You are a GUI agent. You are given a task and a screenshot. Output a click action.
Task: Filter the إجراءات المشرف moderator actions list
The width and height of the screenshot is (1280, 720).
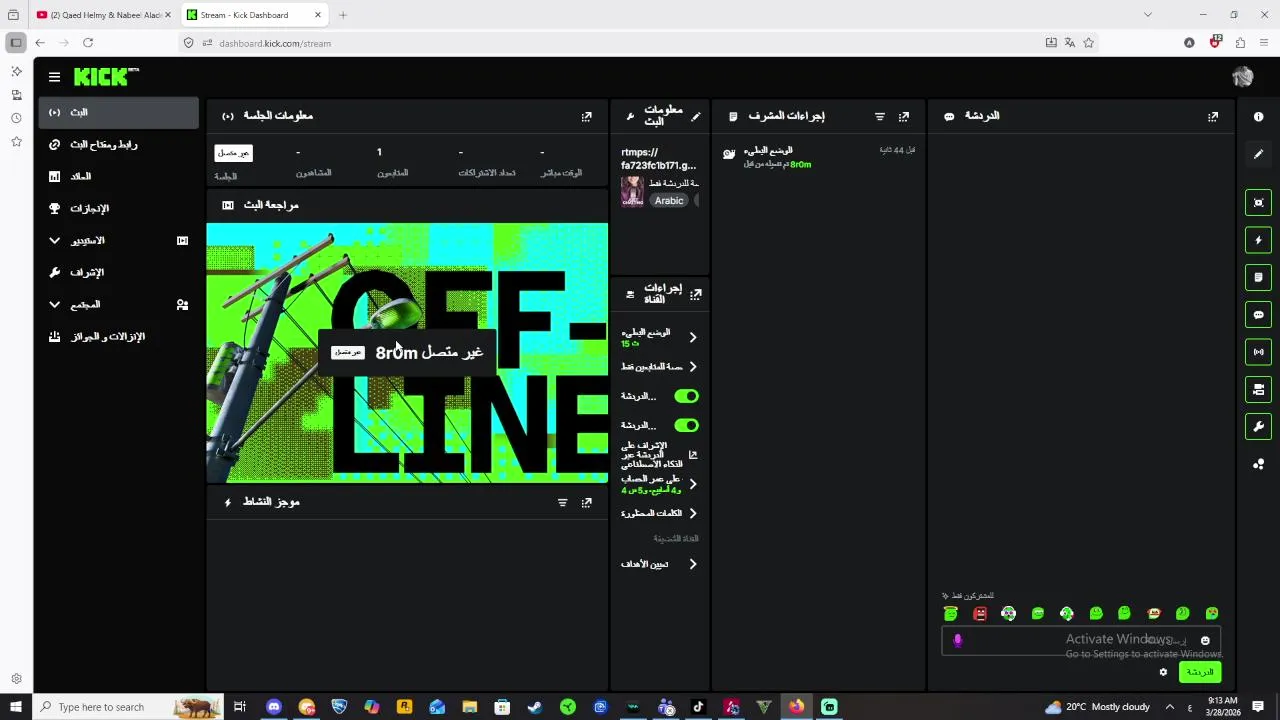pyautogui.click(x=880, y=116)
